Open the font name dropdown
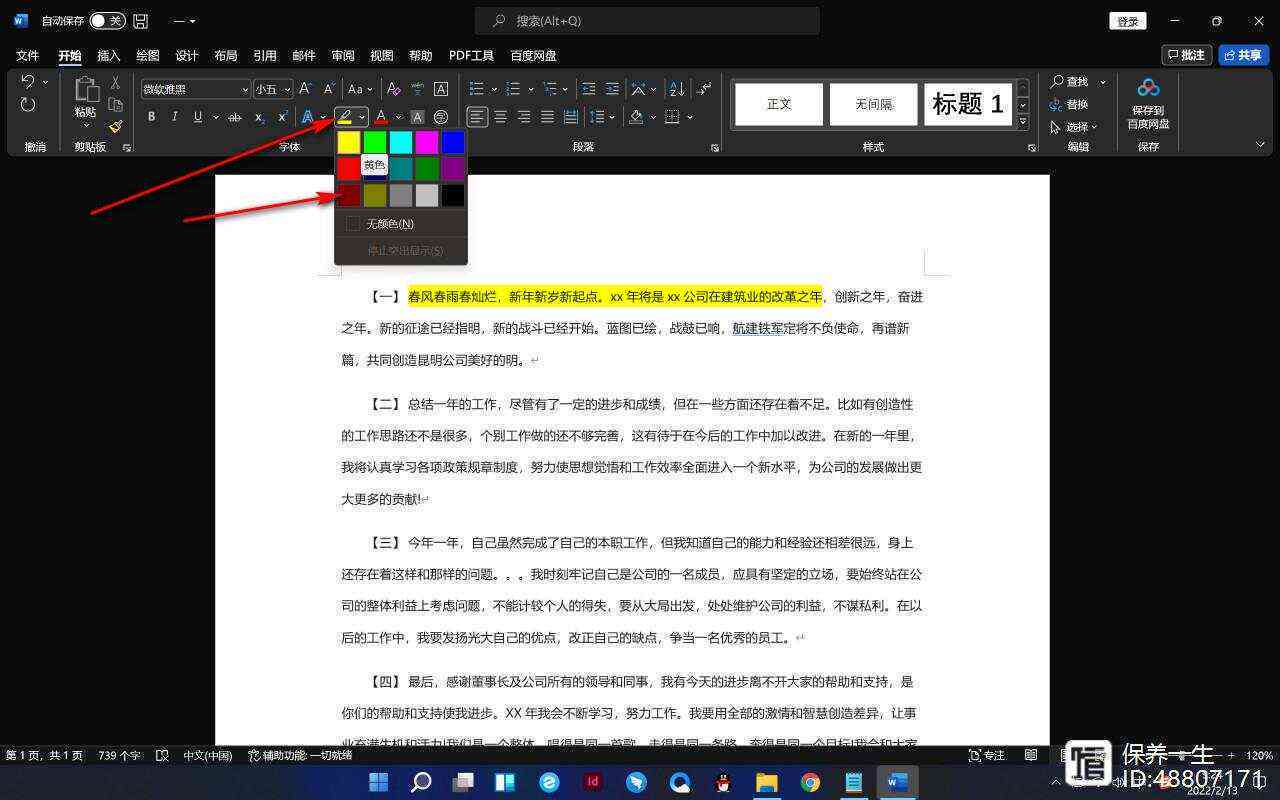Screen dimensions: 1280x800 click(x=245, y=89)
